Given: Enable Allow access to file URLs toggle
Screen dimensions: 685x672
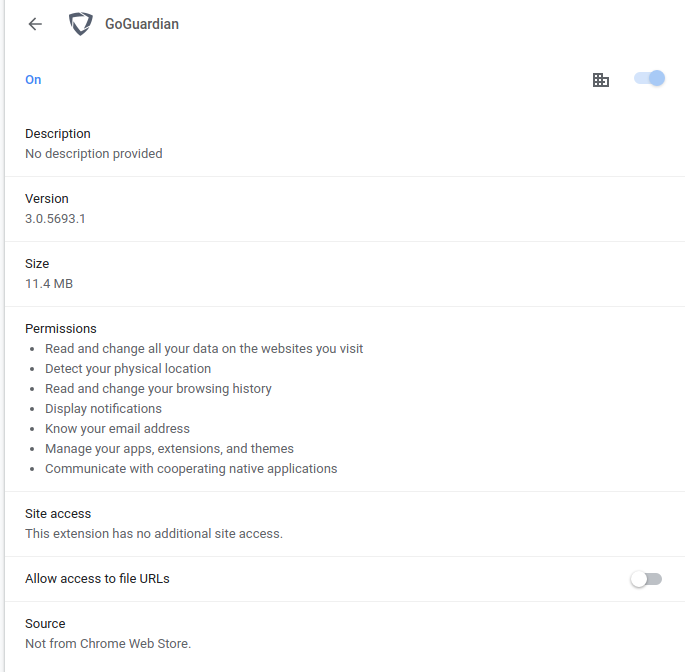Looking at the screenshot, I should pos(646,579).
